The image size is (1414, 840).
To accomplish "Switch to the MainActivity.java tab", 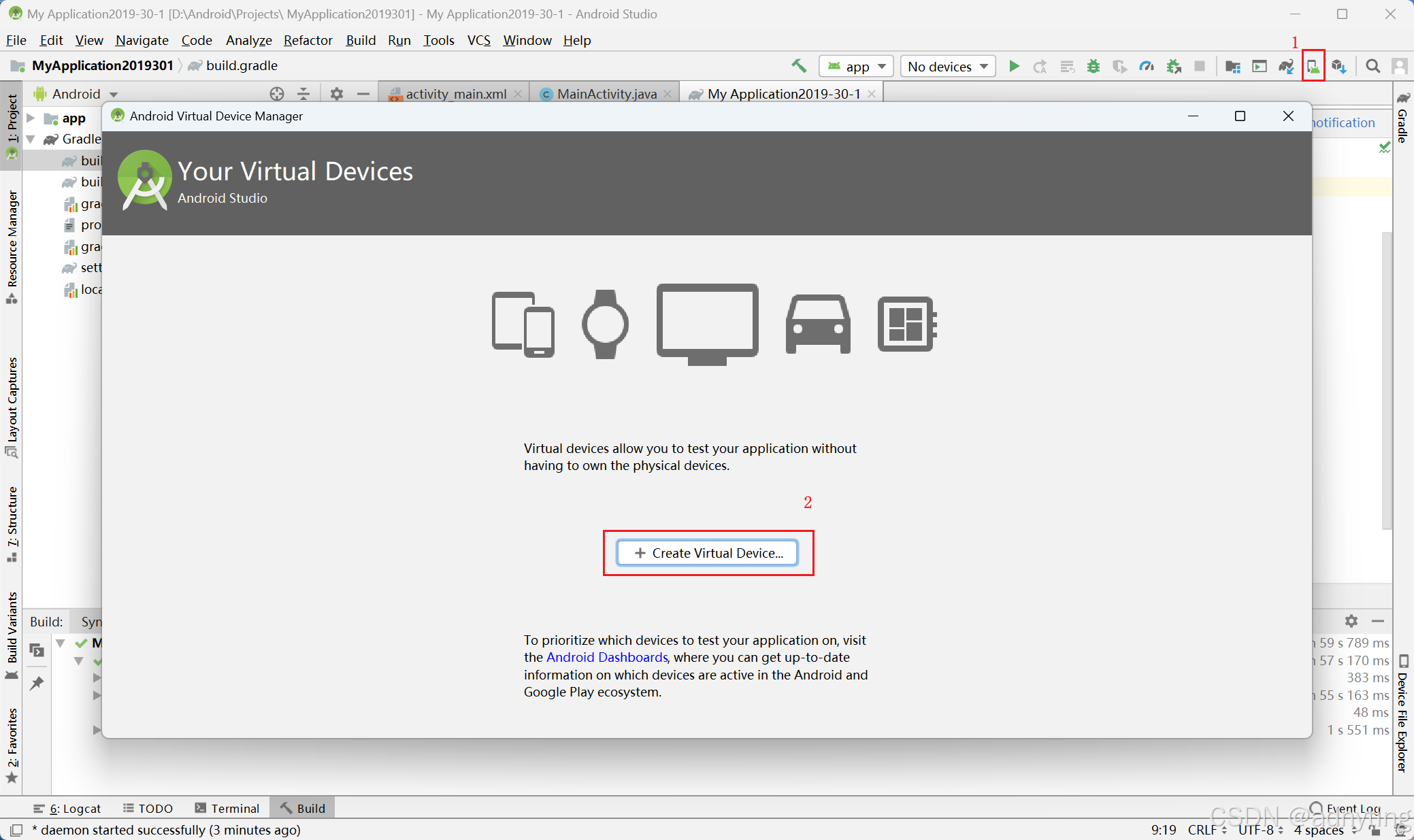I will 606,94.
